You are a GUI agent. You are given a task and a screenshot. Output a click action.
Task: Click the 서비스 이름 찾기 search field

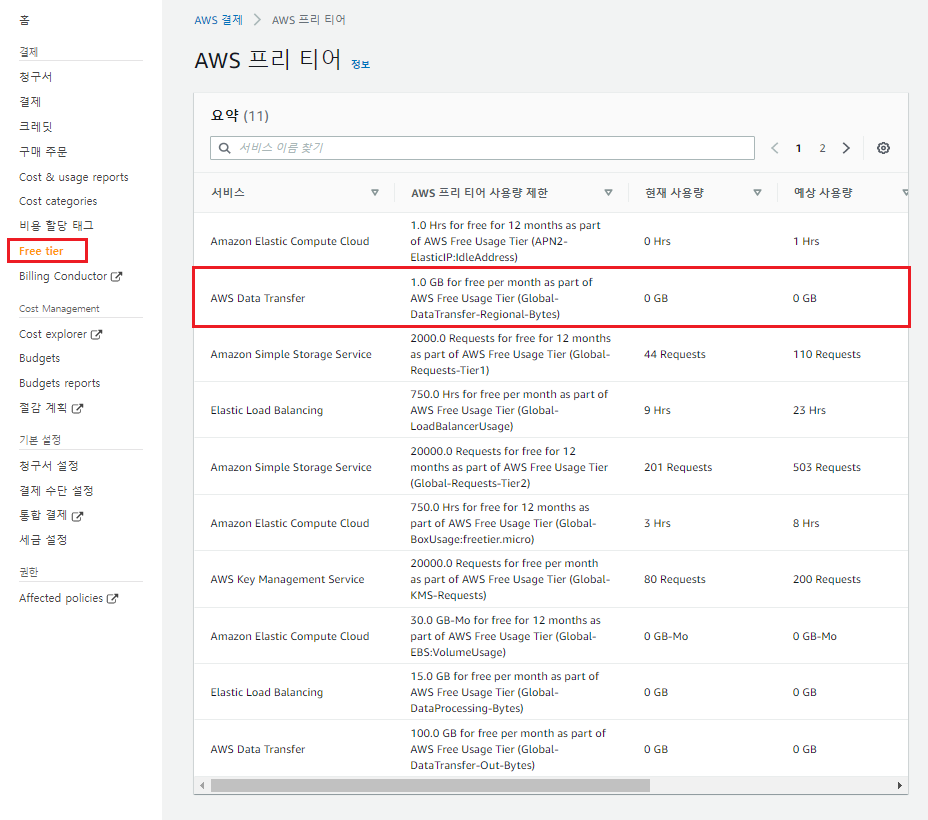pos(482,148)
